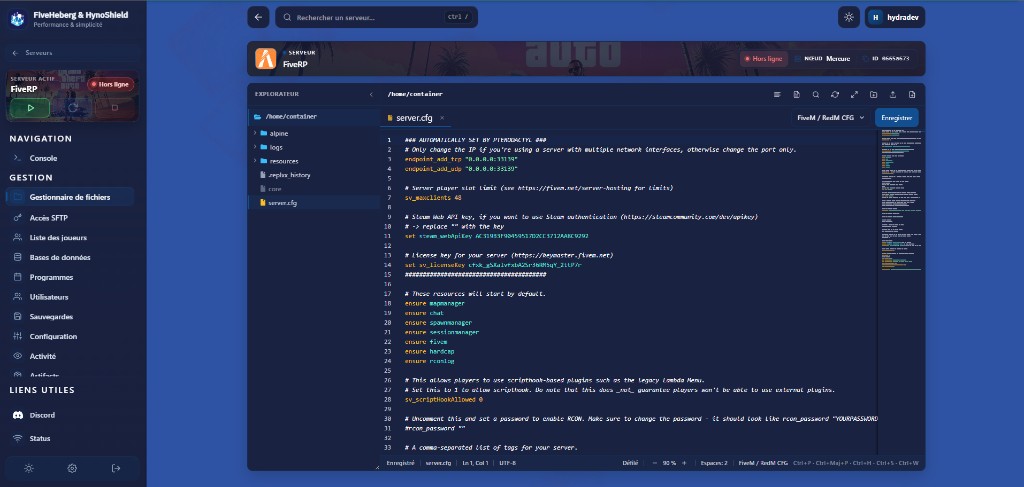The image size is (1024, 487).
Task: Open Gestionnaire de fichiers
Action: coord(71,196)
